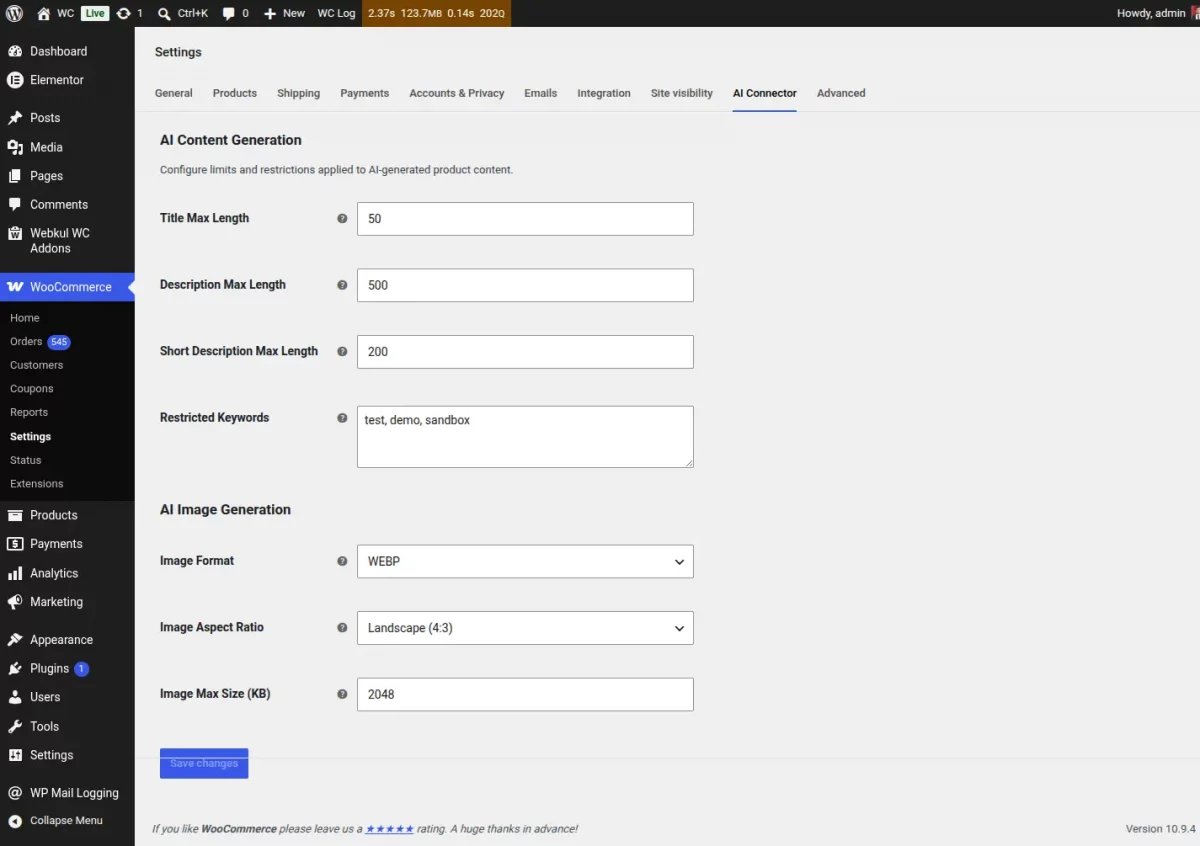Image resolution: width=1200 pixels, height=846 pixels.
Task: Click the Products sidebar icon
Action: click(x=15, y=515)
